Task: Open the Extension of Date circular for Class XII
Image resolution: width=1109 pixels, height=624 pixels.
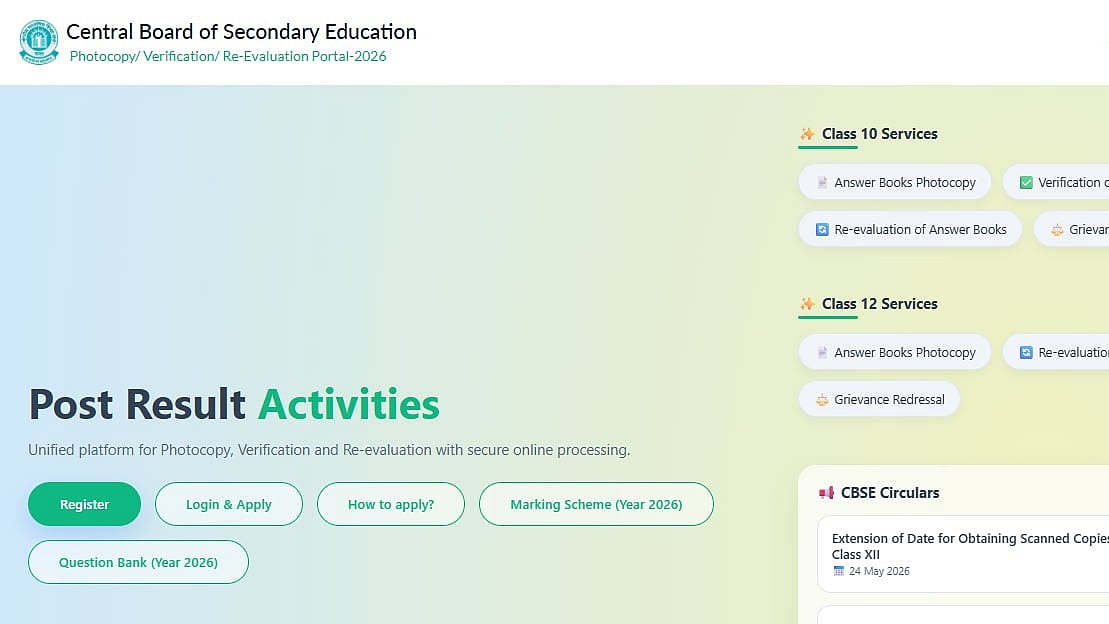Action: 963,554
